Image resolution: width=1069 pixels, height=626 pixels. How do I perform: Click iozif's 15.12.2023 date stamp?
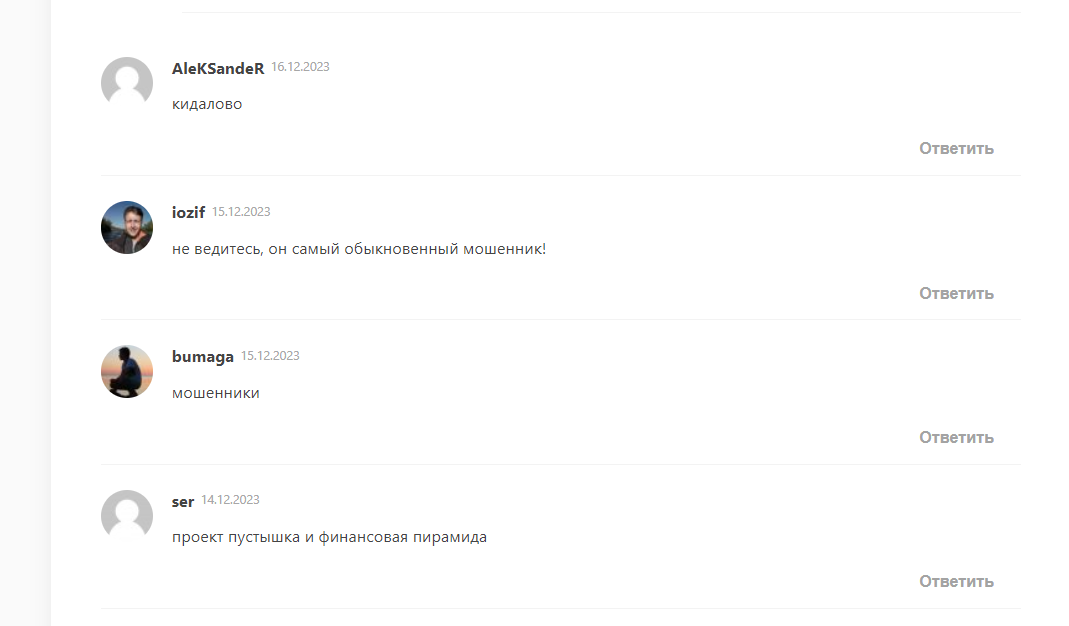pyautogui.click(x=241, y=212)
